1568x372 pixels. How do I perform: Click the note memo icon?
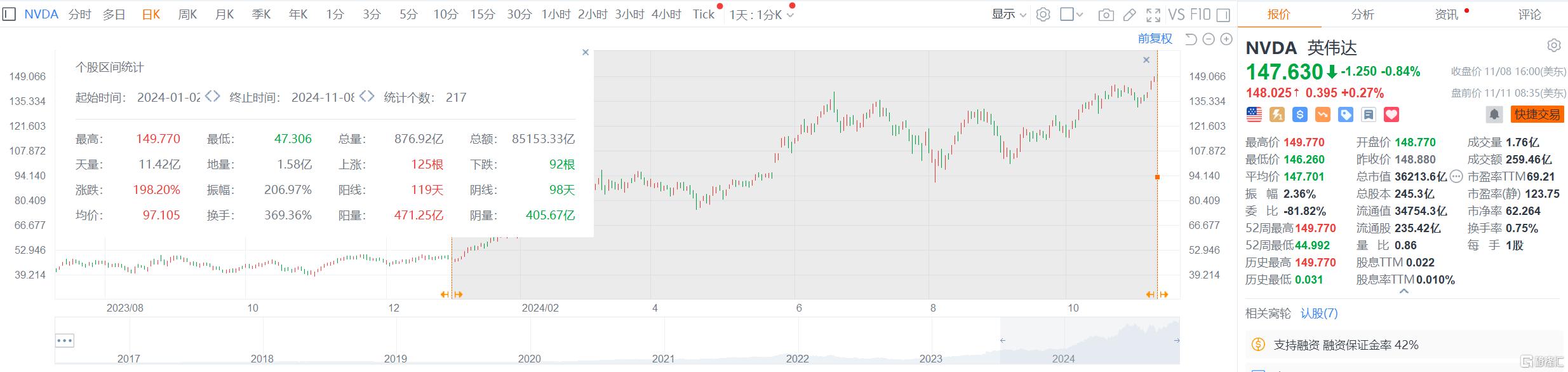[x=1369, y=114]
